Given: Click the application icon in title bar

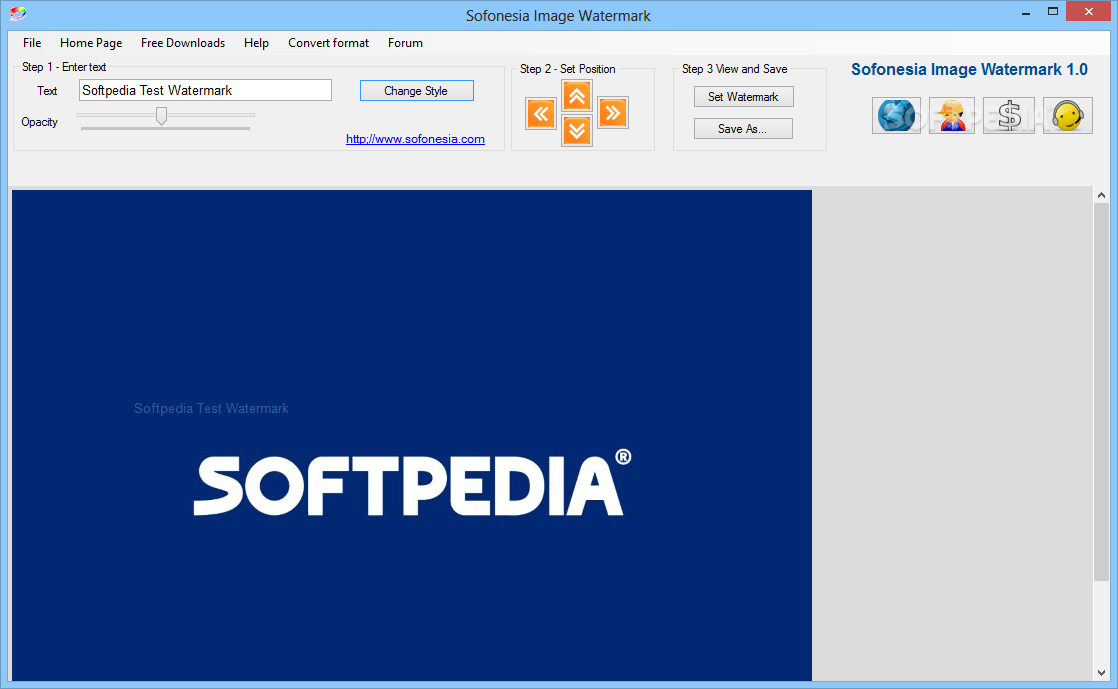Looking at the screenshot, I should [18, 14].
